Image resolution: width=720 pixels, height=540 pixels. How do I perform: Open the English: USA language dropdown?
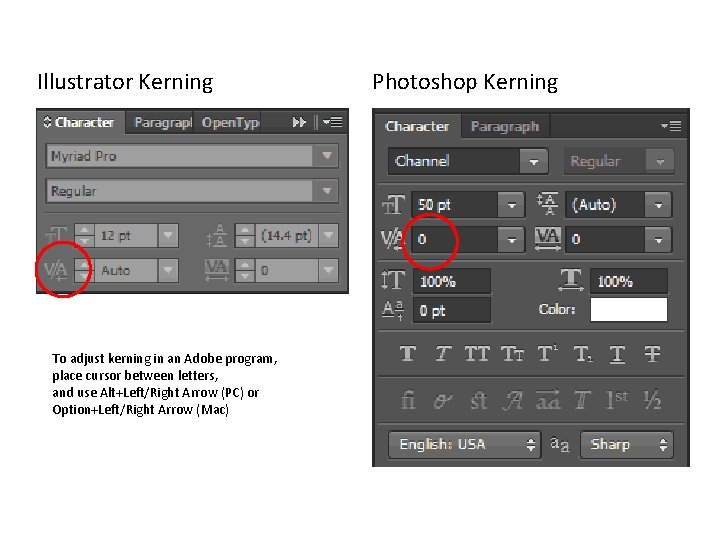[464, 444]
